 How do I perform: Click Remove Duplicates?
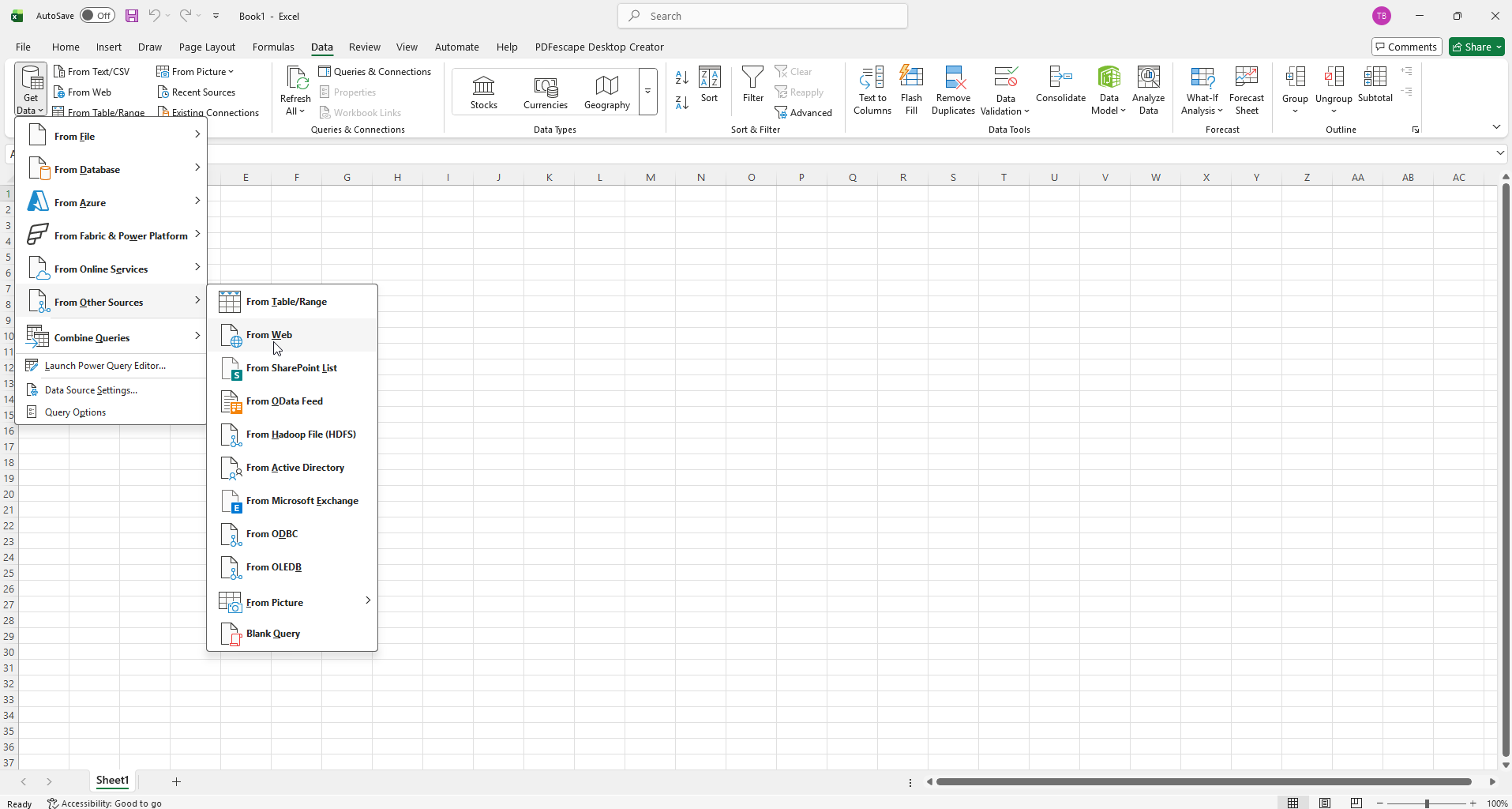pyautogui.click(x=953, y=90)
